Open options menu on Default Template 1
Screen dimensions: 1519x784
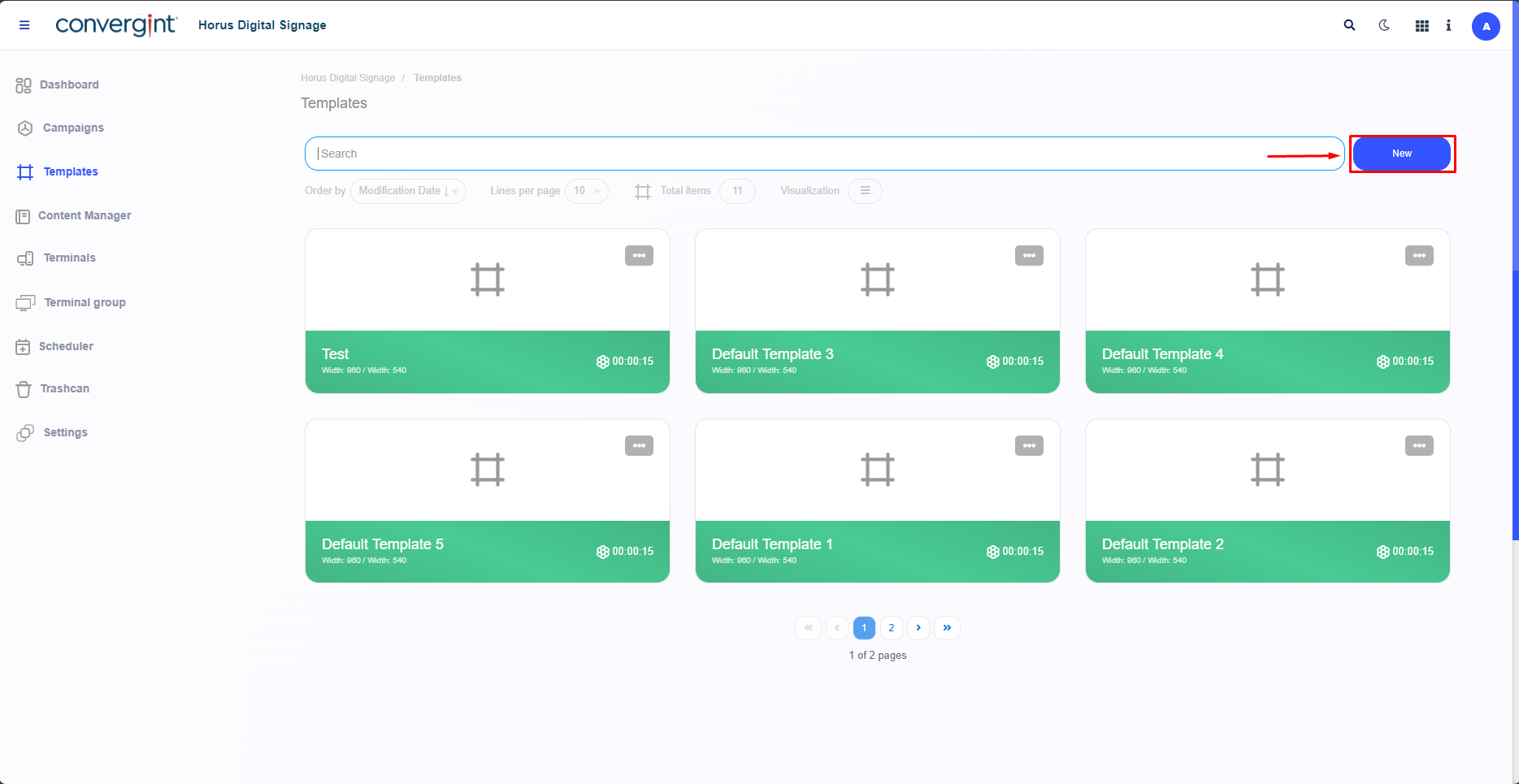1029,446
